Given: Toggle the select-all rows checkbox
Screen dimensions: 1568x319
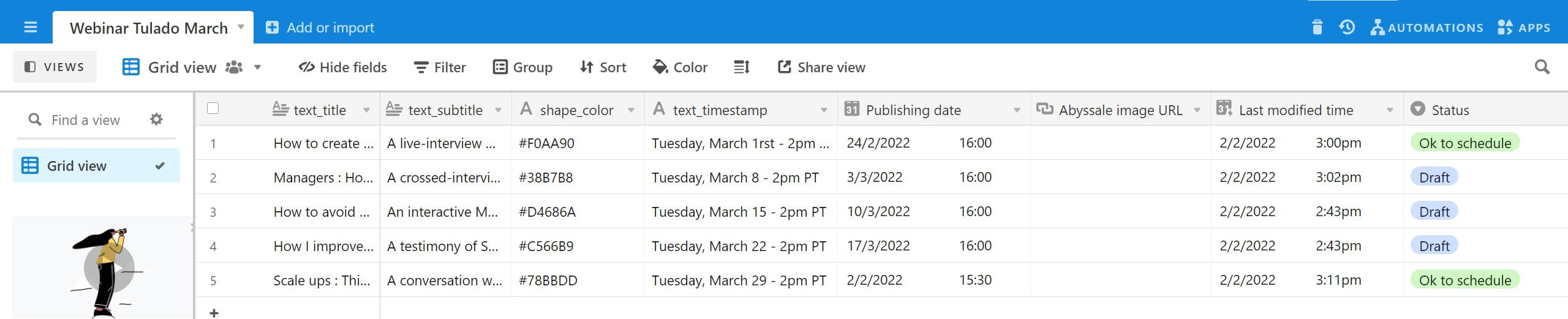Looking at the screenshot, I should [x=213, y=108].
